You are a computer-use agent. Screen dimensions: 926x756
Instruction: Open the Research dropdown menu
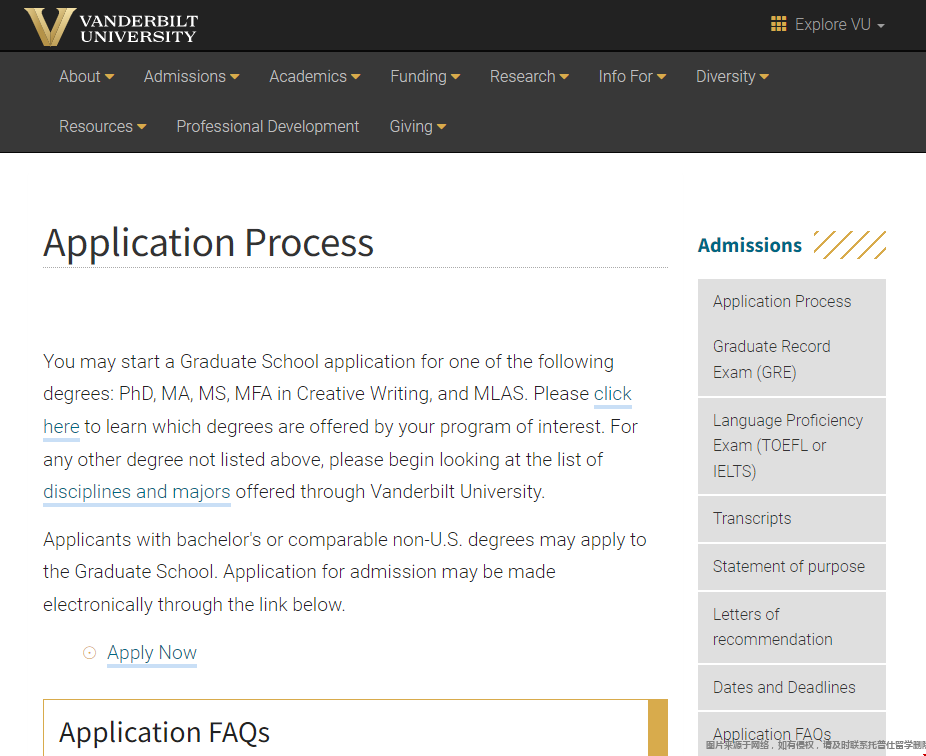tap(529, 77)
